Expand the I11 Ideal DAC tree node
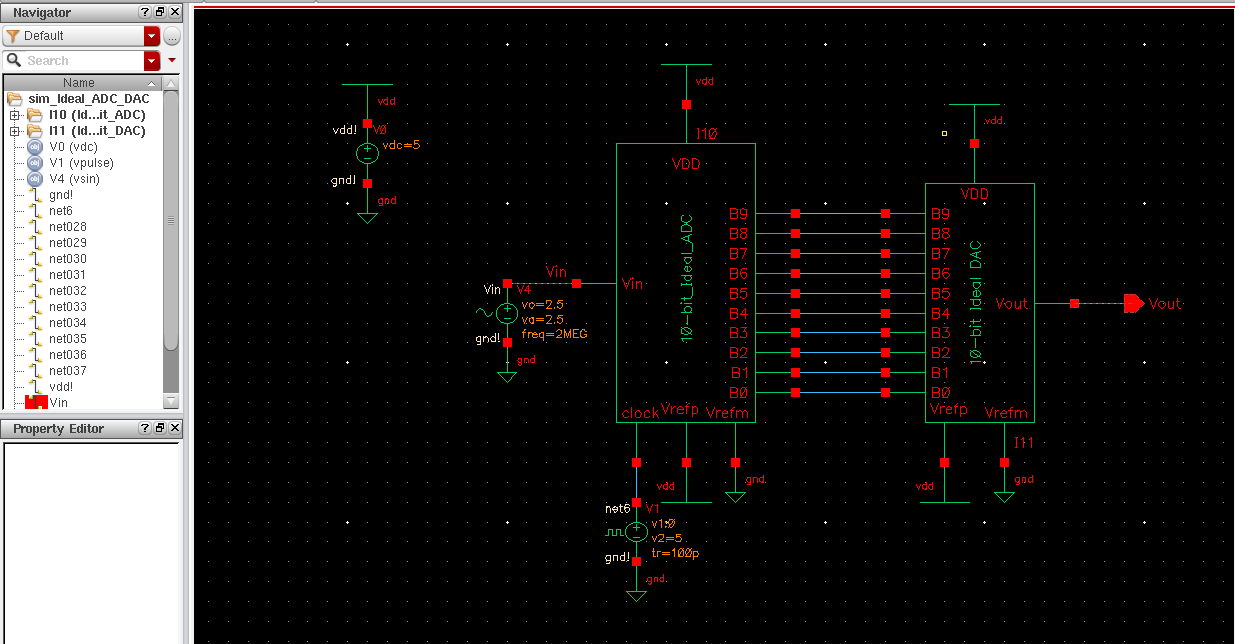 coord(15,131)
